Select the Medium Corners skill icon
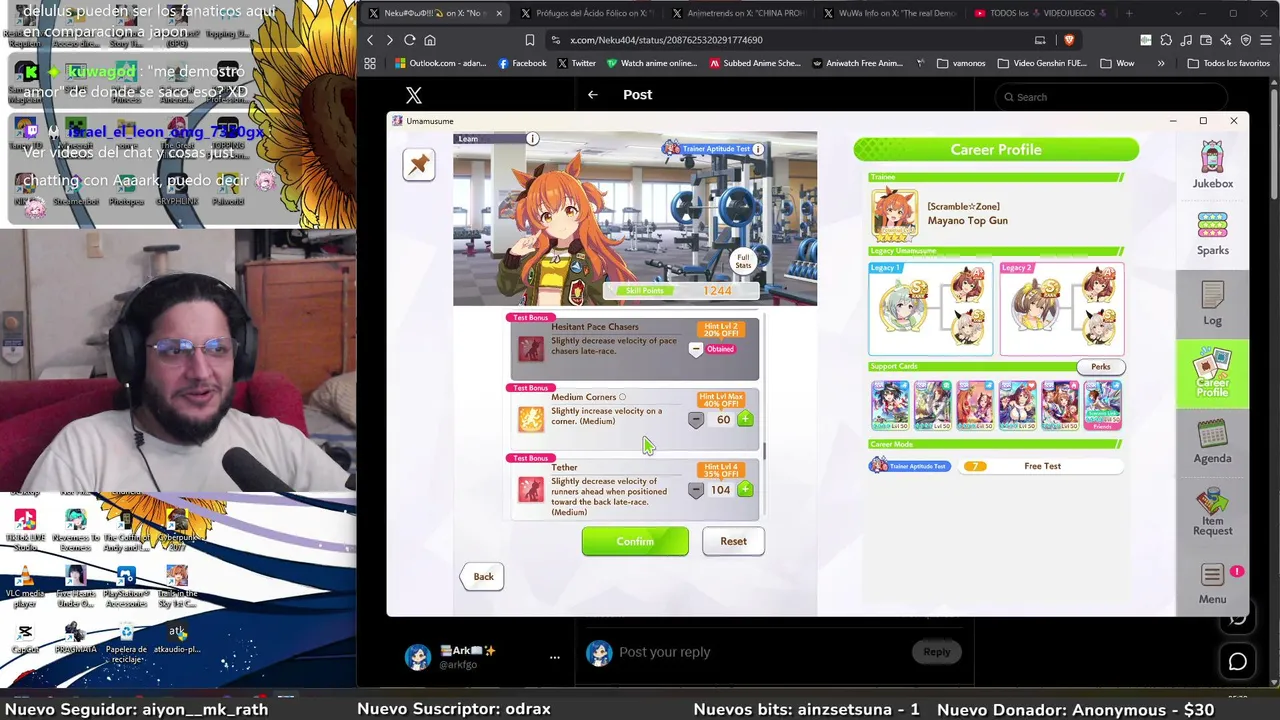Viewport: 1280px width, 720px height. point(531,418)
